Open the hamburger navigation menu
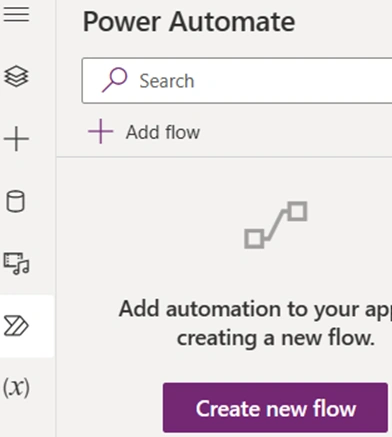The width and height of the screenshot is (392, 437). click(16, 14)
